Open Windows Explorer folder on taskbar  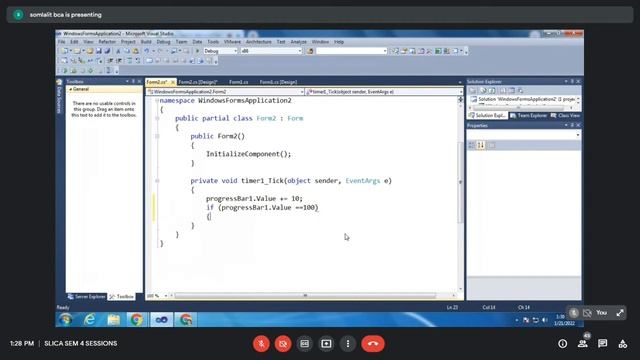pyautogui.click(x=113, y=320)
